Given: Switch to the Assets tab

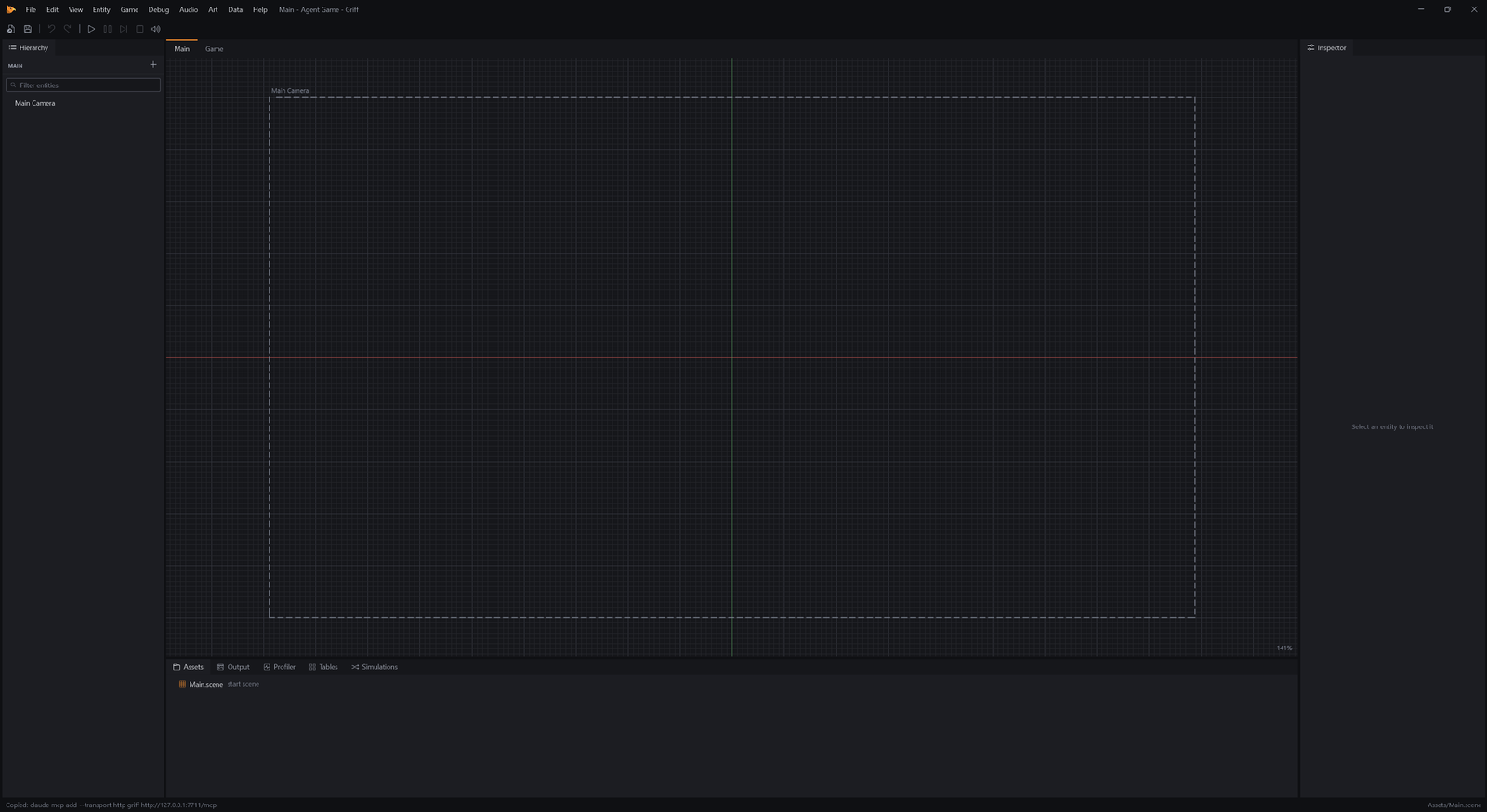Looking at the screenshot, I should coord(188,667).
